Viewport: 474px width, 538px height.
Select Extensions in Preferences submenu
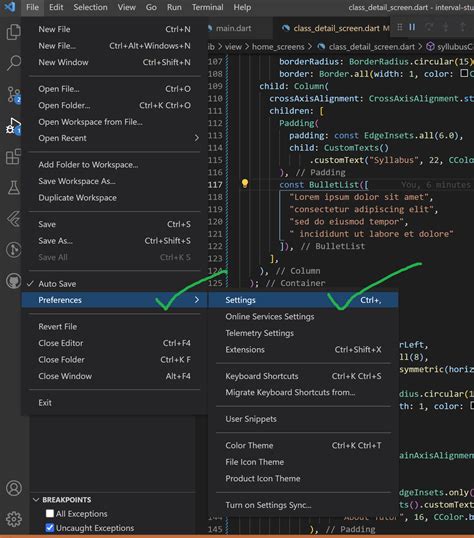coord(303,349)
